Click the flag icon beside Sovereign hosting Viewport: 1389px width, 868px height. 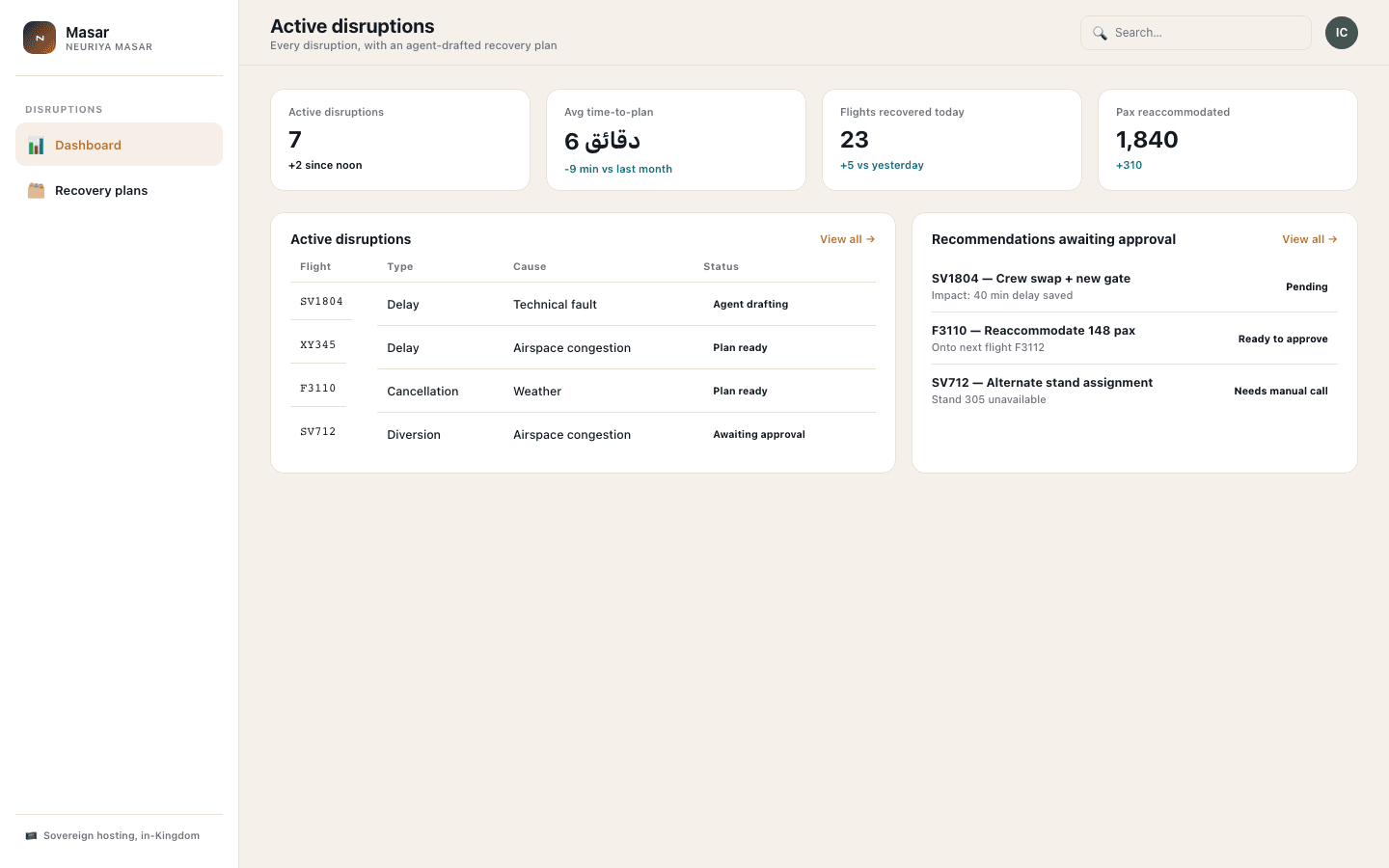31,836
